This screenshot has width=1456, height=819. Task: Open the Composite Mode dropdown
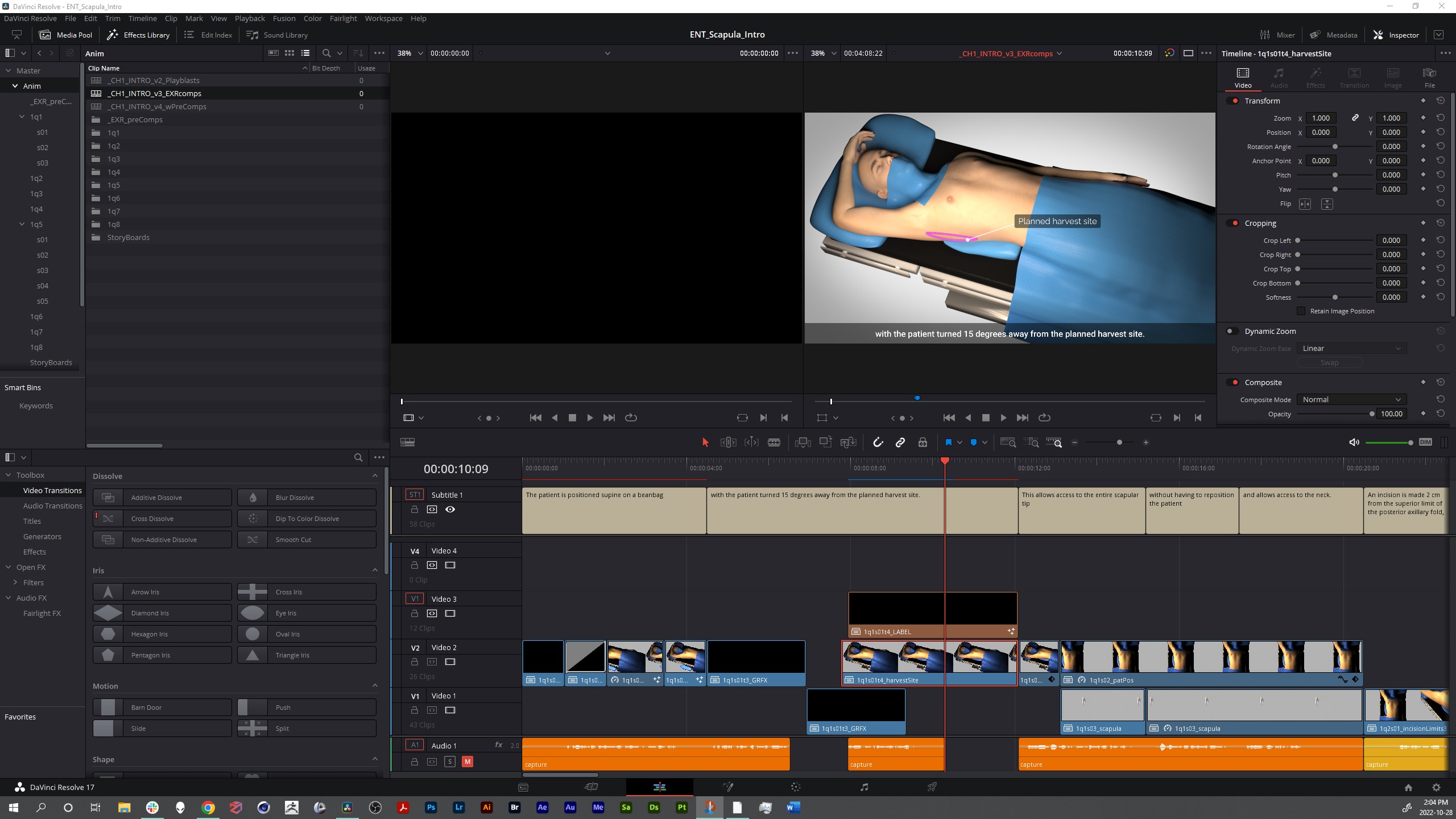click(x=1351, y=400)
